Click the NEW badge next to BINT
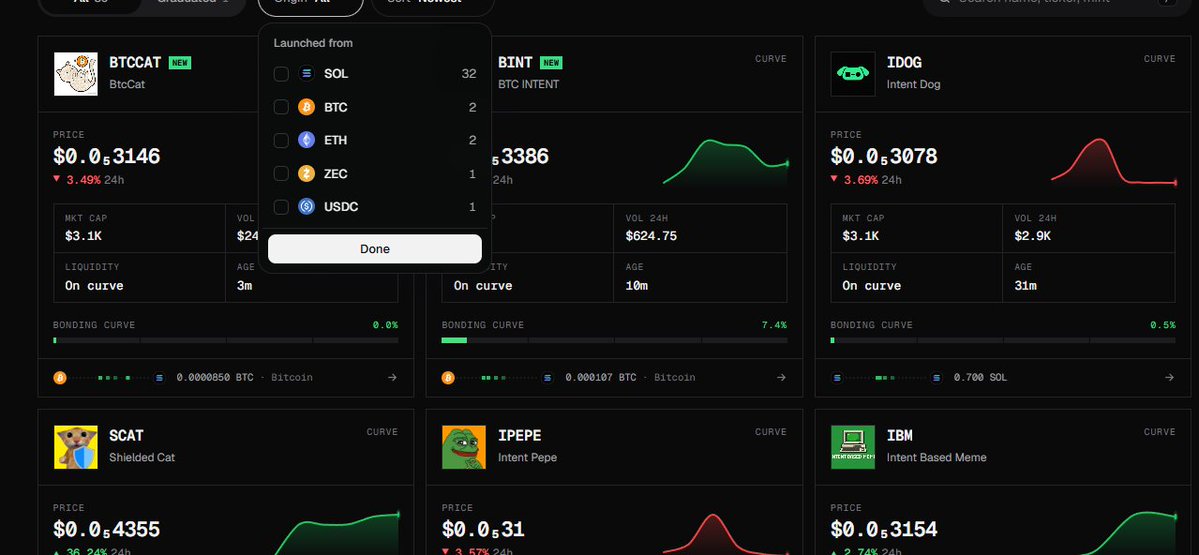The image size is (1199, 555). pos(551,63)
